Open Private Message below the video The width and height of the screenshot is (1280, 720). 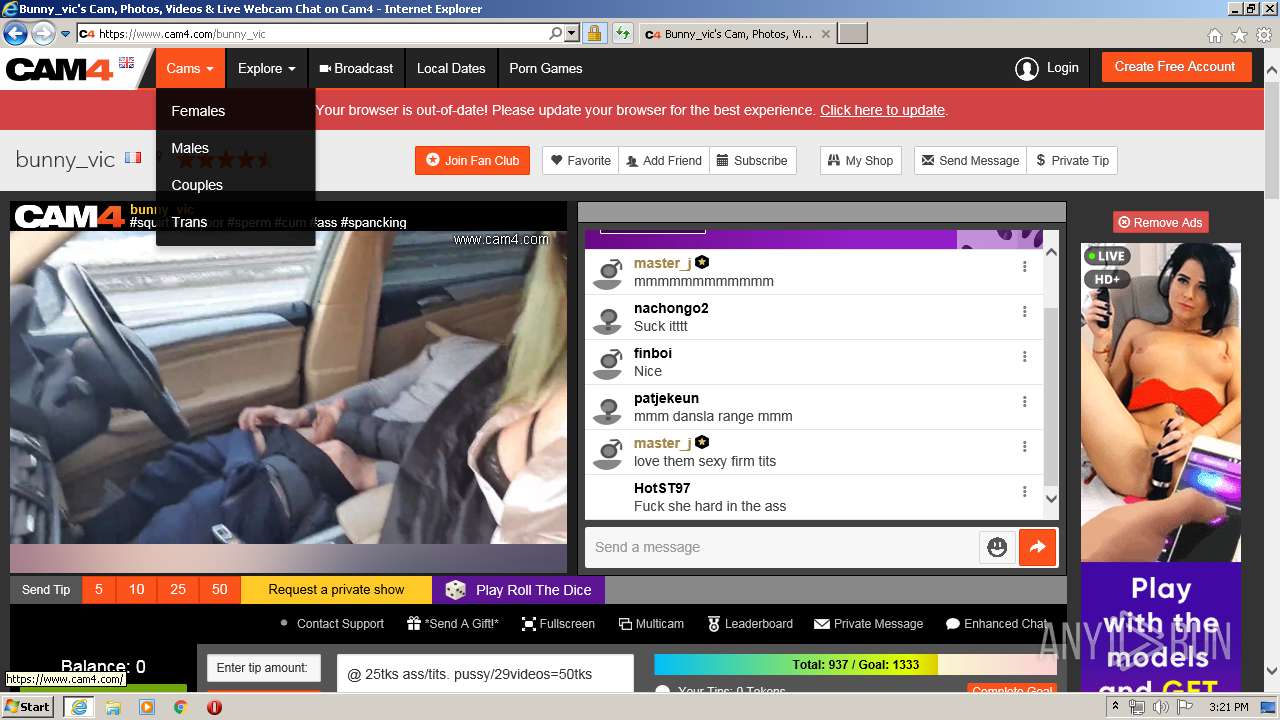[x=867, y=624]
